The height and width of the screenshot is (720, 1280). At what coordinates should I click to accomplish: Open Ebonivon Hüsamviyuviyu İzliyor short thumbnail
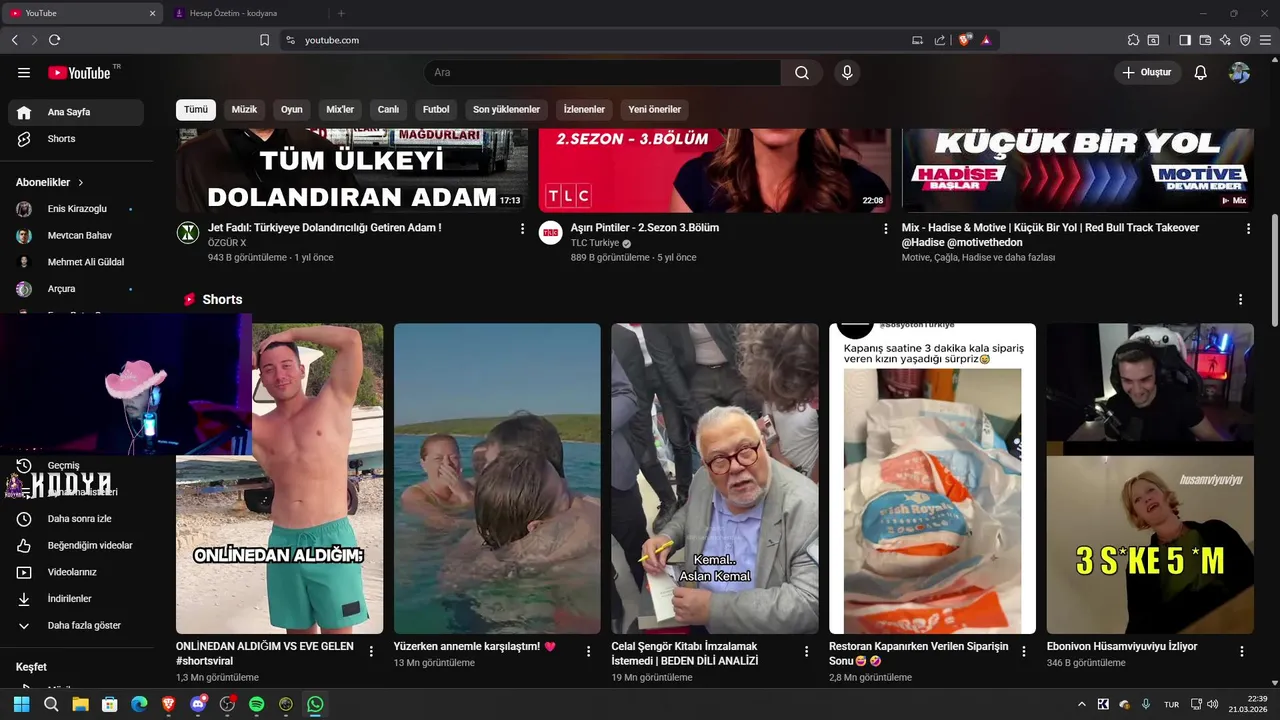[1150, 478]
